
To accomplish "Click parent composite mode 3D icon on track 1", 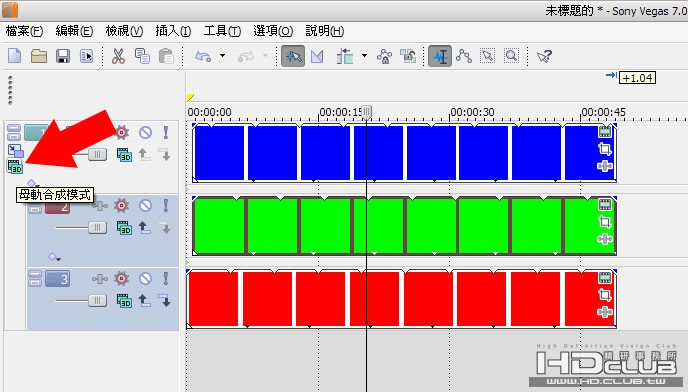I will point(15,167).
